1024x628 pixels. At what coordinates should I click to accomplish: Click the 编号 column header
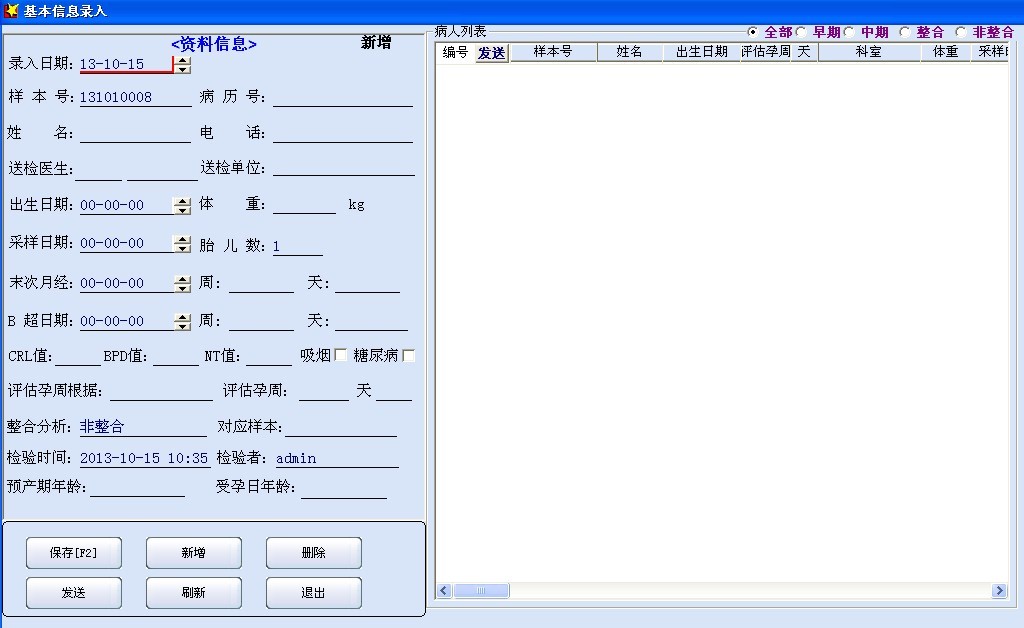click(x=455, y=52)
